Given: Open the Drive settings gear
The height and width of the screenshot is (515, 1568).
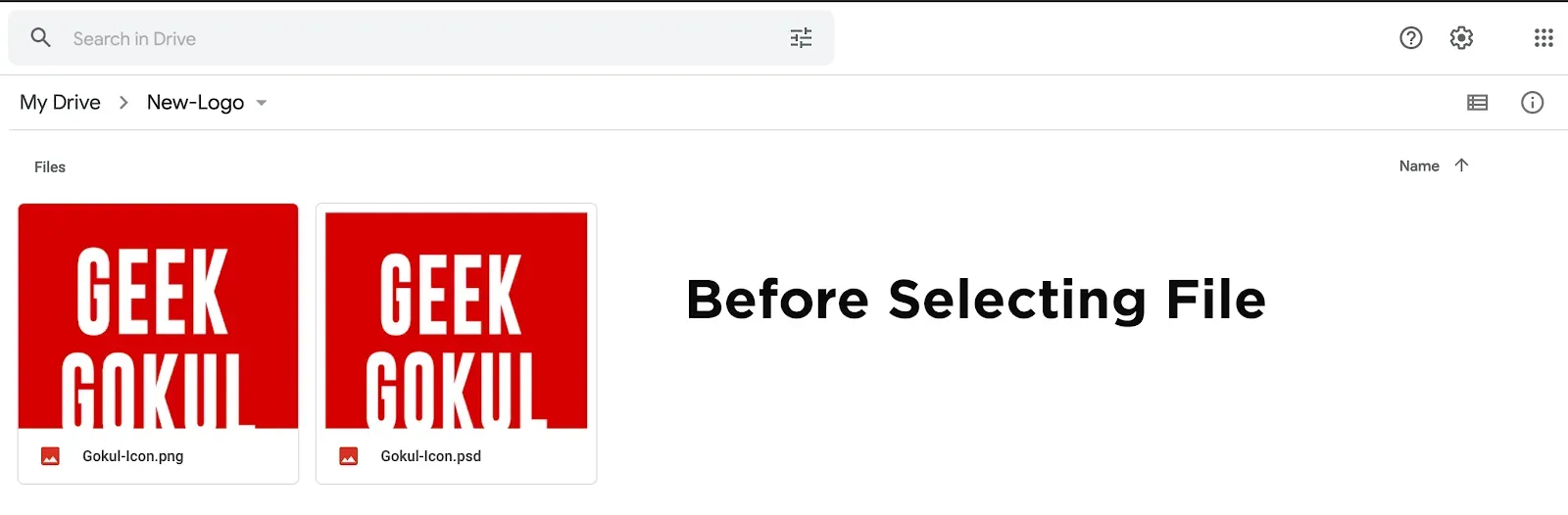Looking at the screenshot, I should click(x=1461, y=38).
